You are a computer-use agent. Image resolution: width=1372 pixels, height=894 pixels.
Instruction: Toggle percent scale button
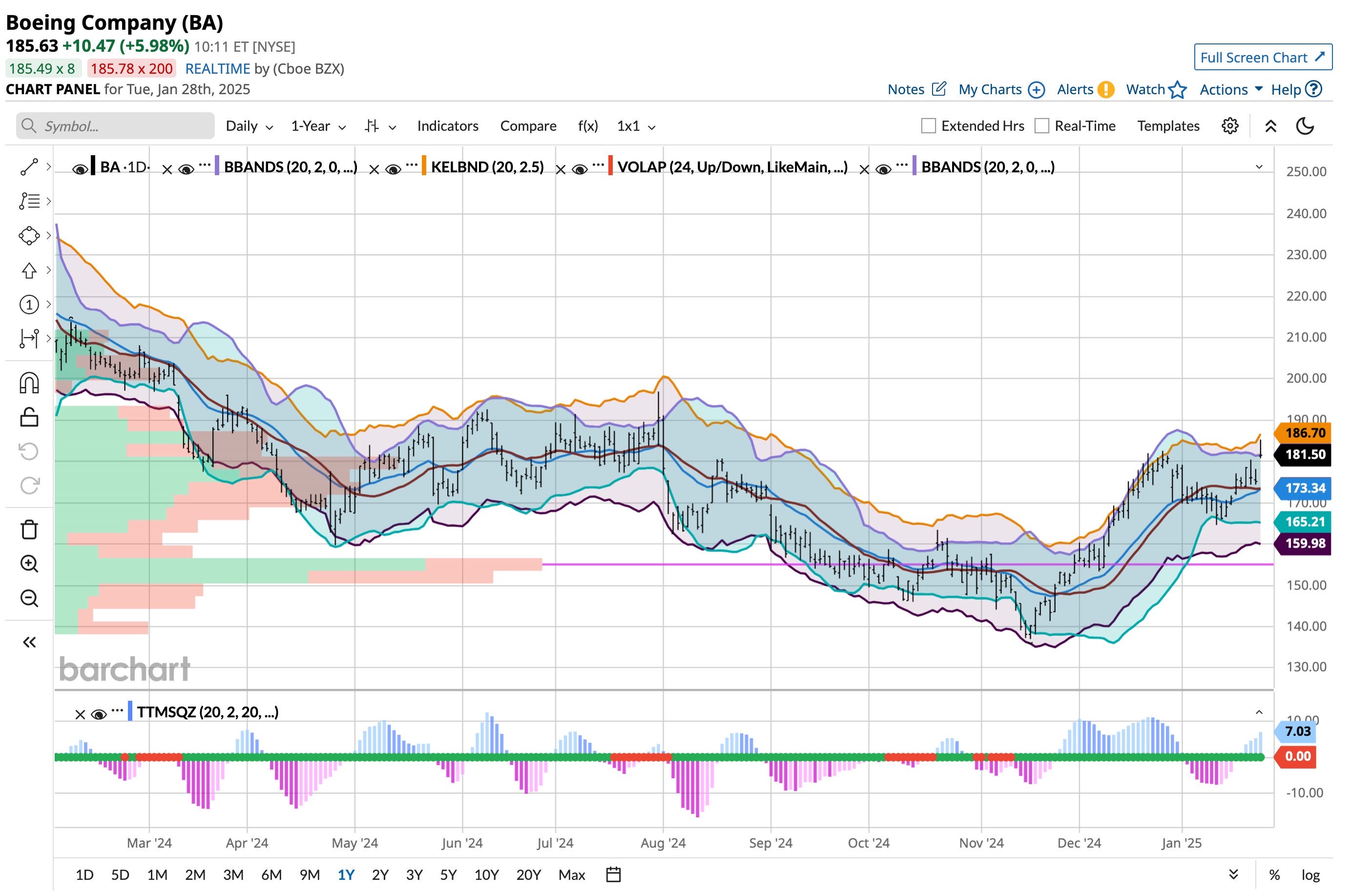click(x=1274, y=875)
